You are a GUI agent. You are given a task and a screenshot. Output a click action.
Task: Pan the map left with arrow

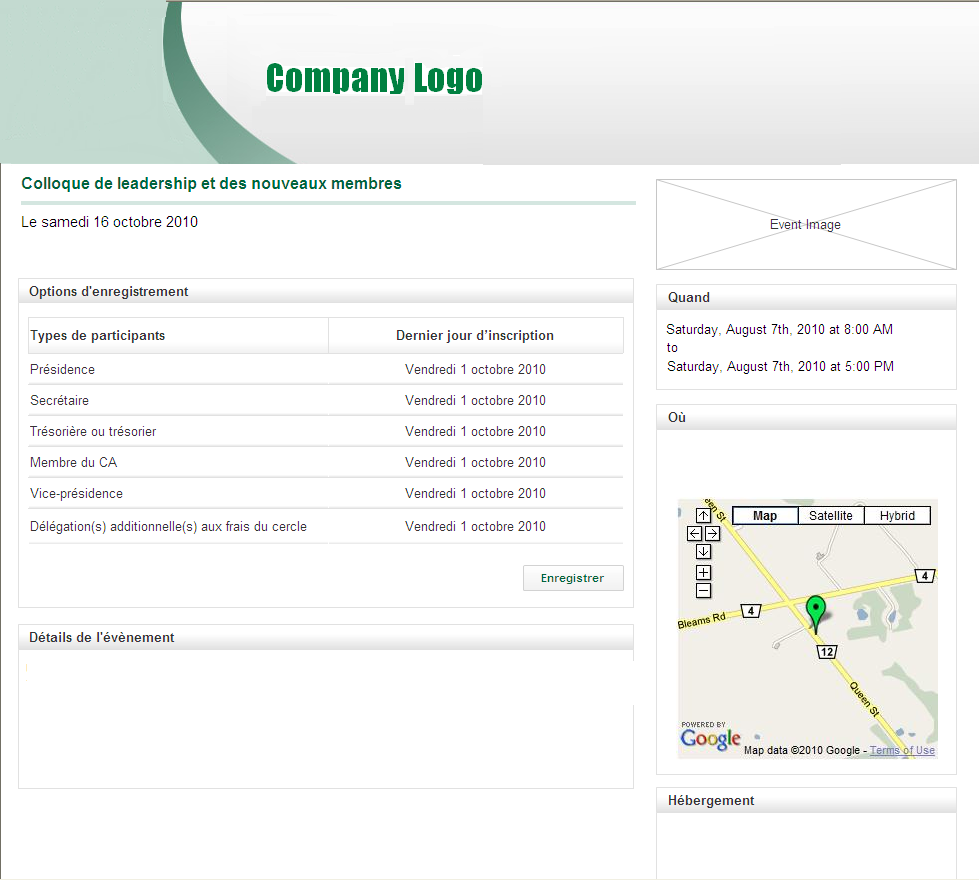pos(694,534)
